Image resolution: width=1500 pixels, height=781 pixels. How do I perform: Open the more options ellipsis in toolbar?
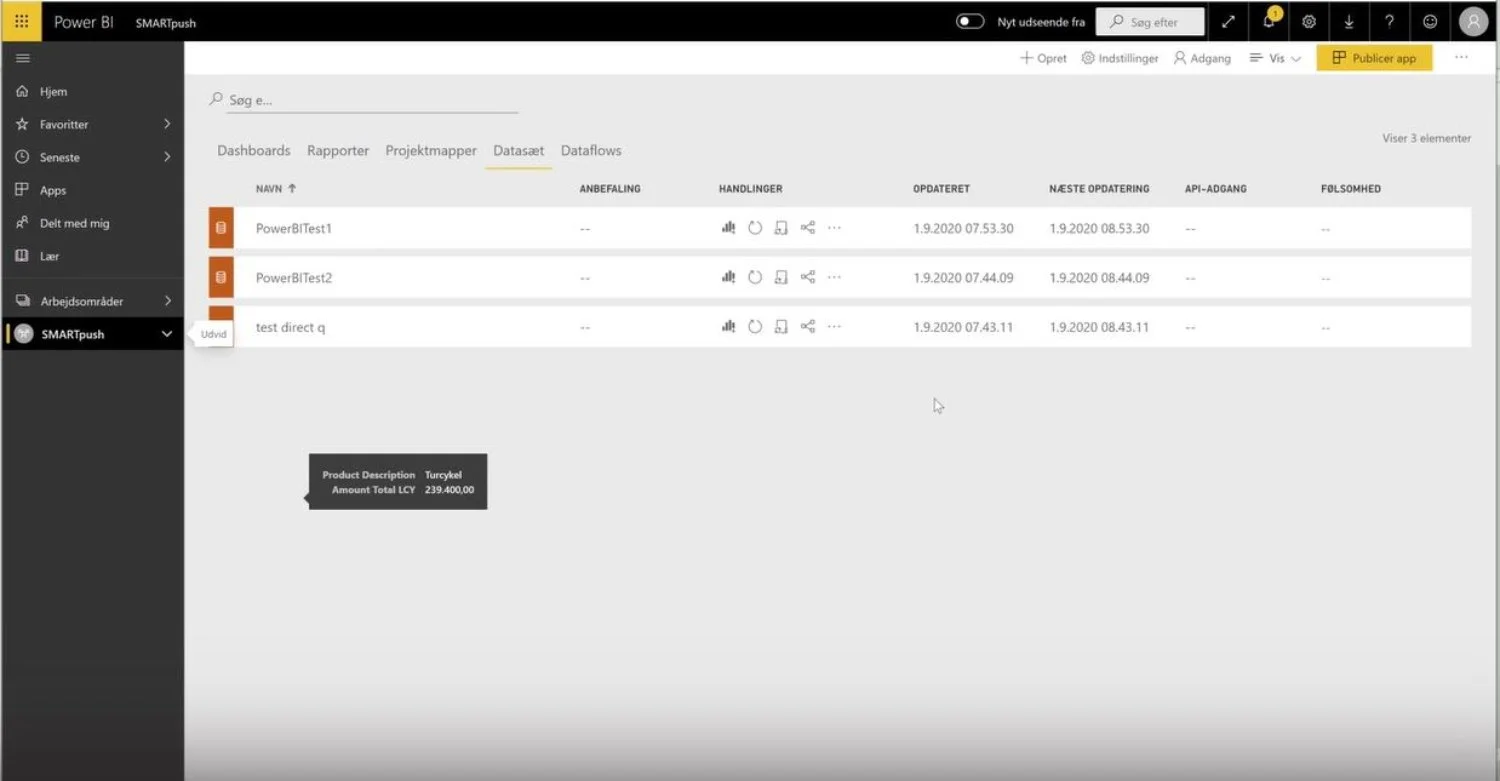[x=1462, y=58]
